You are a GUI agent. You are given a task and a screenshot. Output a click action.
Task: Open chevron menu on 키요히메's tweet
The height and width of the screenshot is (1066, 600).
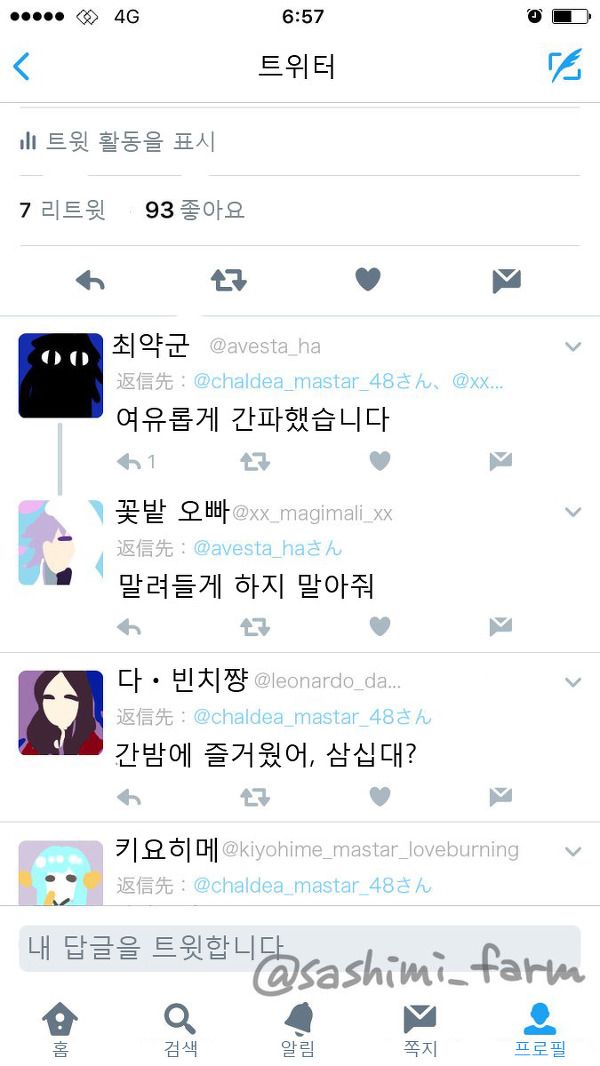pyautogui.click(x=573, y=851)
